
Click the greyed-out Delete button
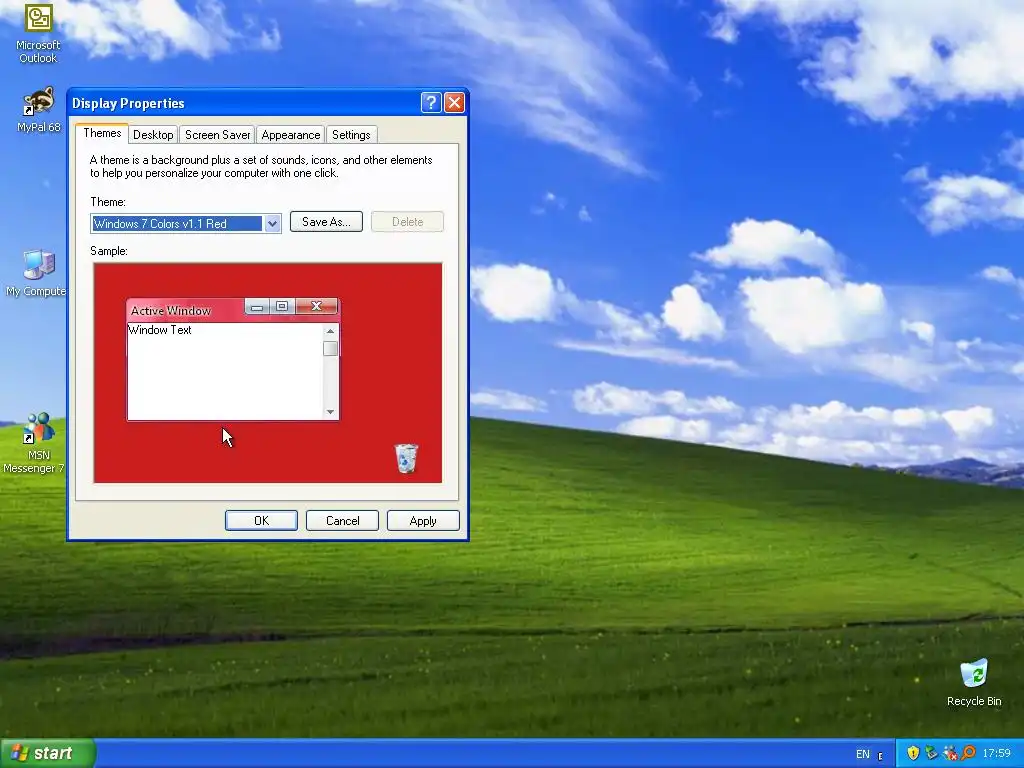[x=408, y=222]
